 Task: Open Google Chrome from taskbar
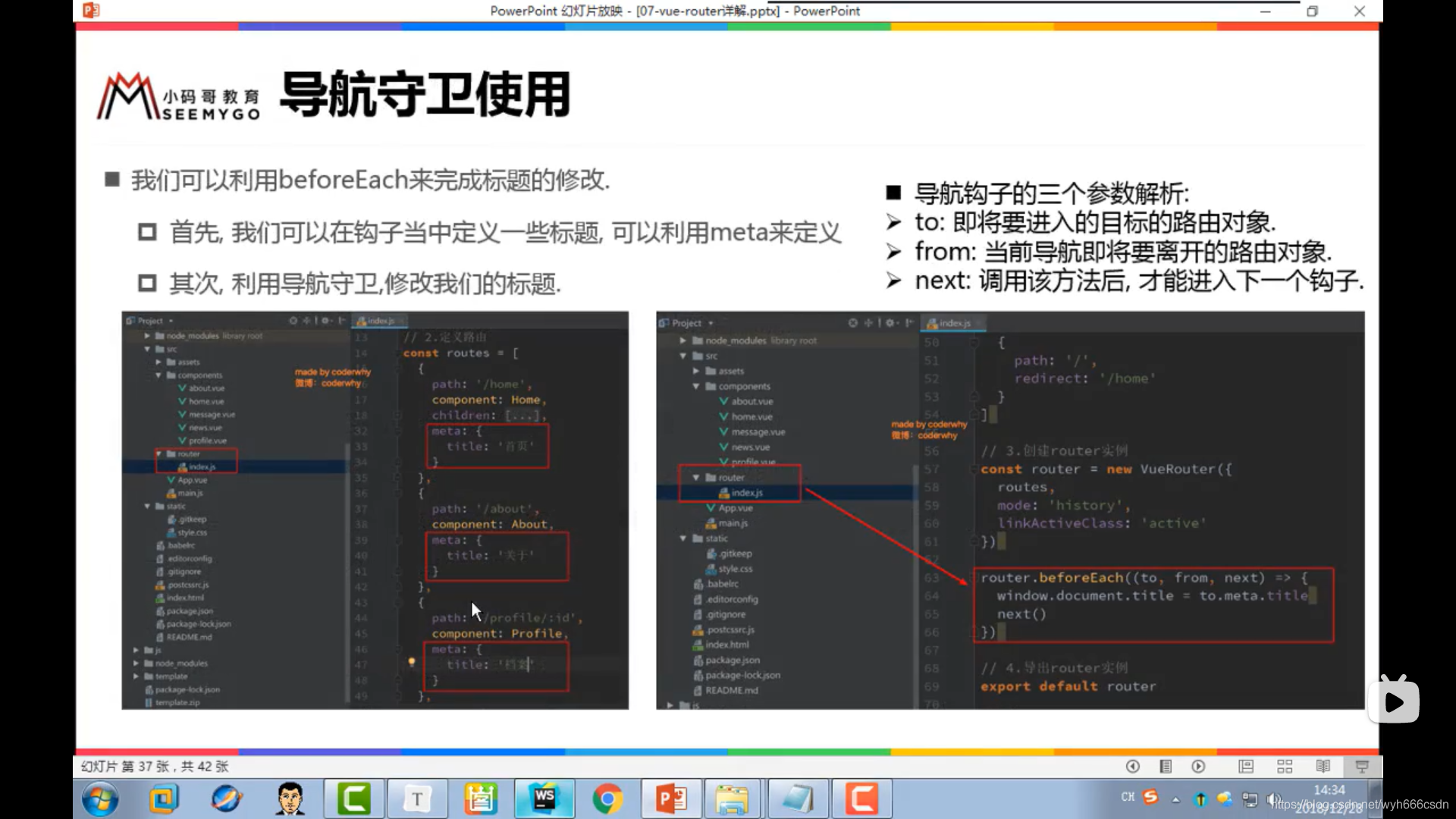tap(607, 799)
